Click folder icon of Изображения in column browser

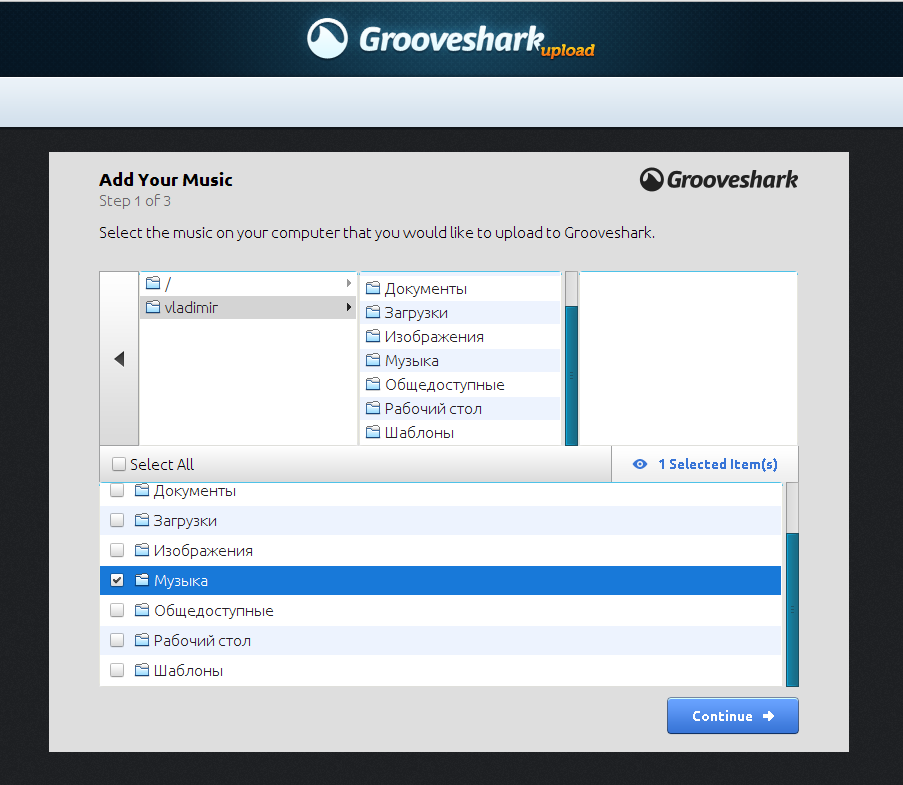tap(373, 336)
